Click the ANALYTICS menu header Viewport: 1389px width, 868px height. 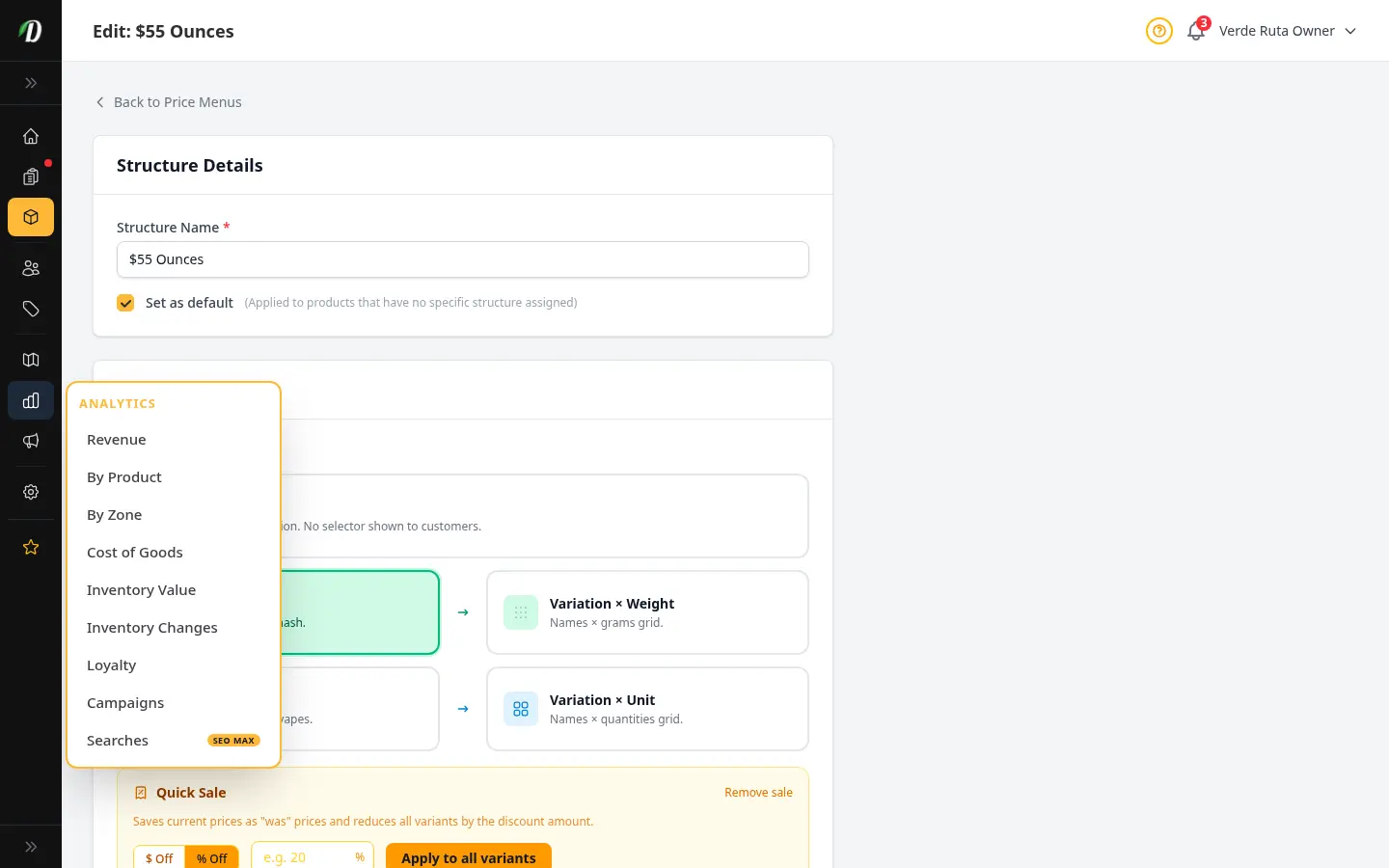[118, 403]
